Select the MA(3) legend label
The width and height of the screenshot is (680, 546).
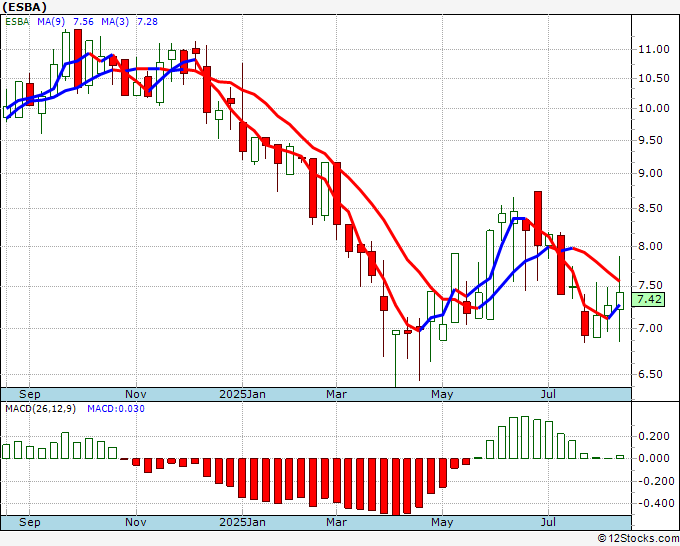(115, 21)
